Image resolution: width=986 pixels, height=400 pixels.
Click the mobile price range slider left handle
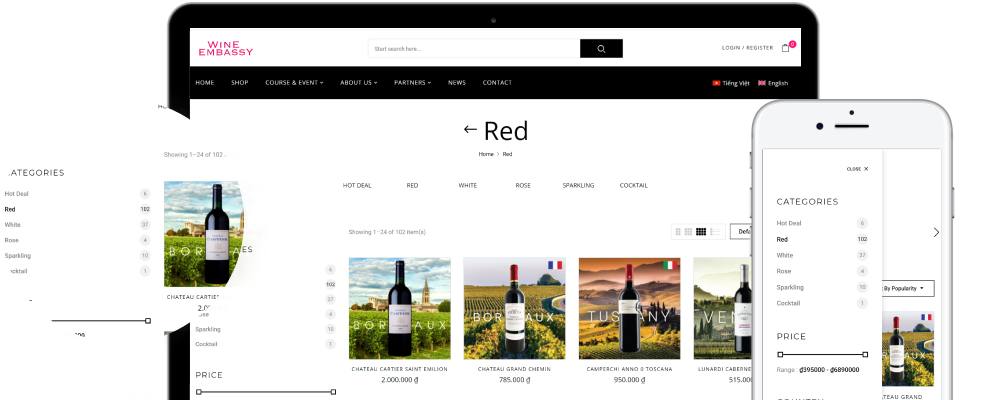click(x=780, y=355)
